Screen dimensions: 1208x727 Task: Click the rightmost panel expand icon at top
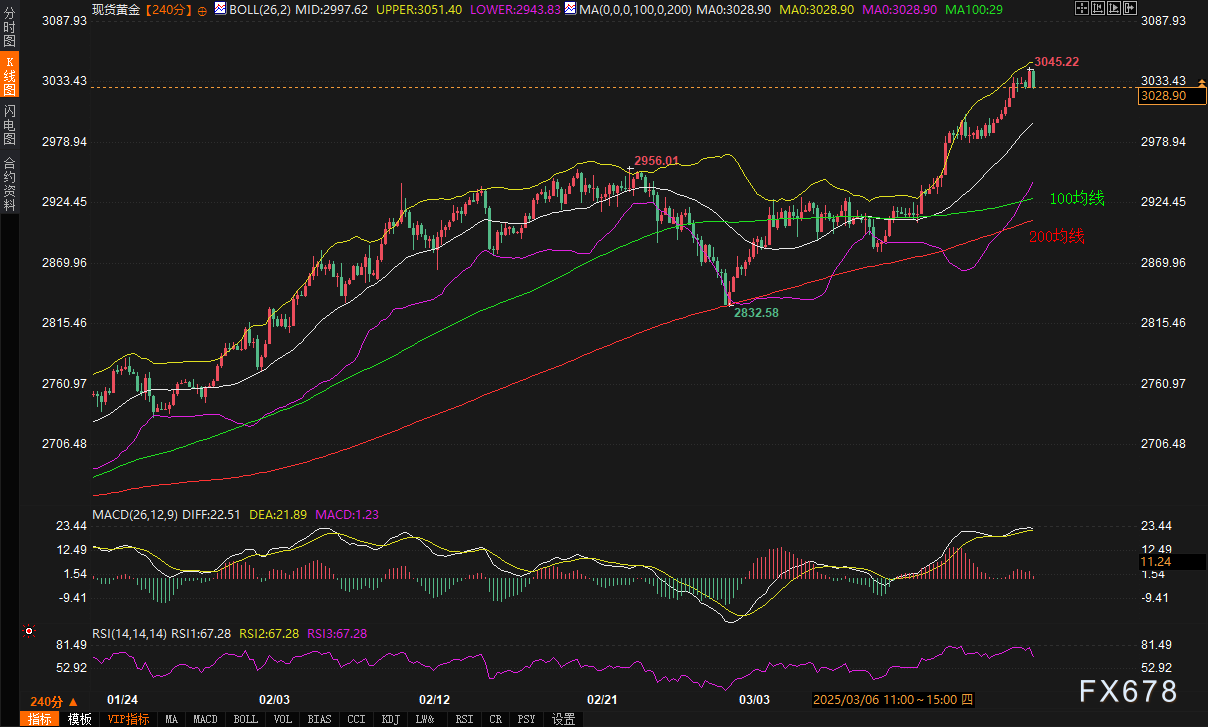[1129, 9]
